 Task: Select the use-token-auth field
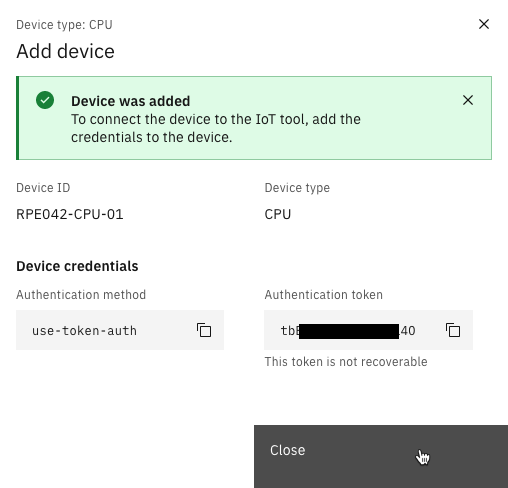click(x=120, y=330)
